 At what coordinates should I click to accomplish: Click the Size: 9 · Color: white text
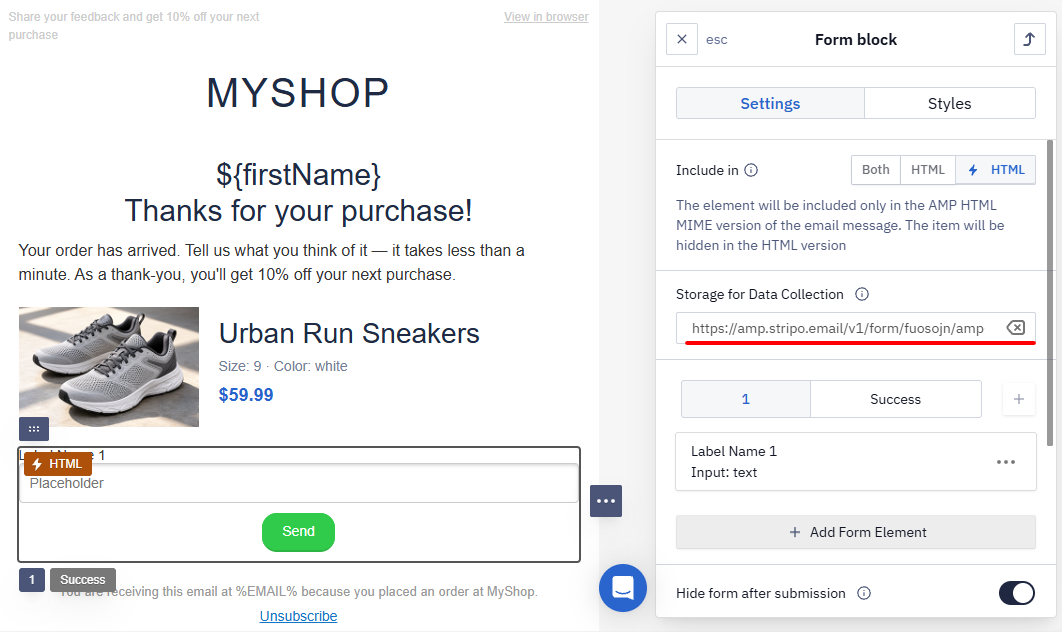coord(283,366)
